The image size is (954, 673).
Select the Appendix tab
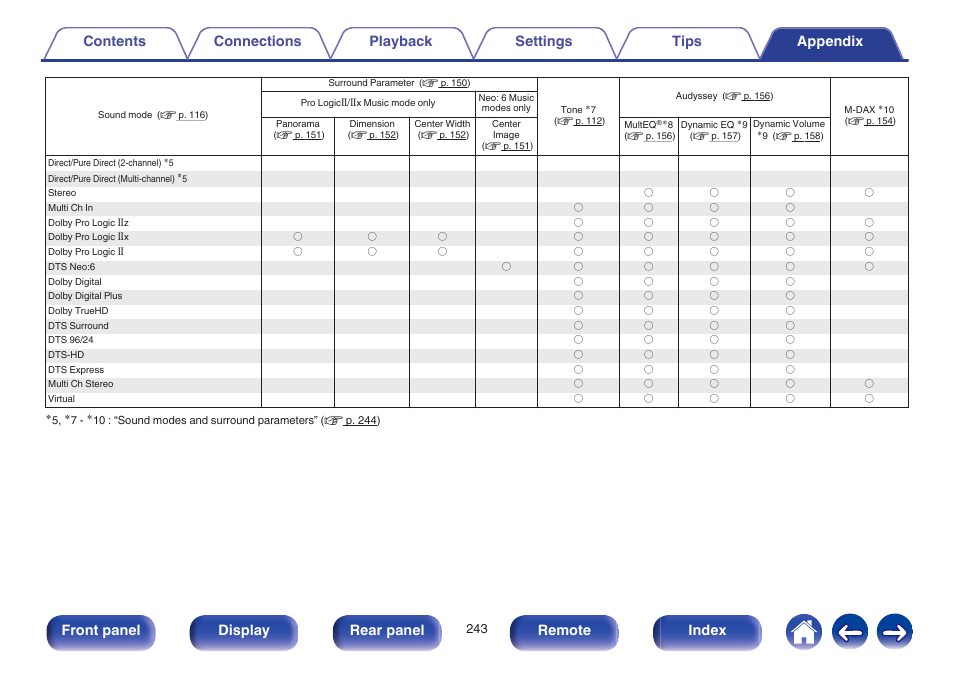[830, 42]
